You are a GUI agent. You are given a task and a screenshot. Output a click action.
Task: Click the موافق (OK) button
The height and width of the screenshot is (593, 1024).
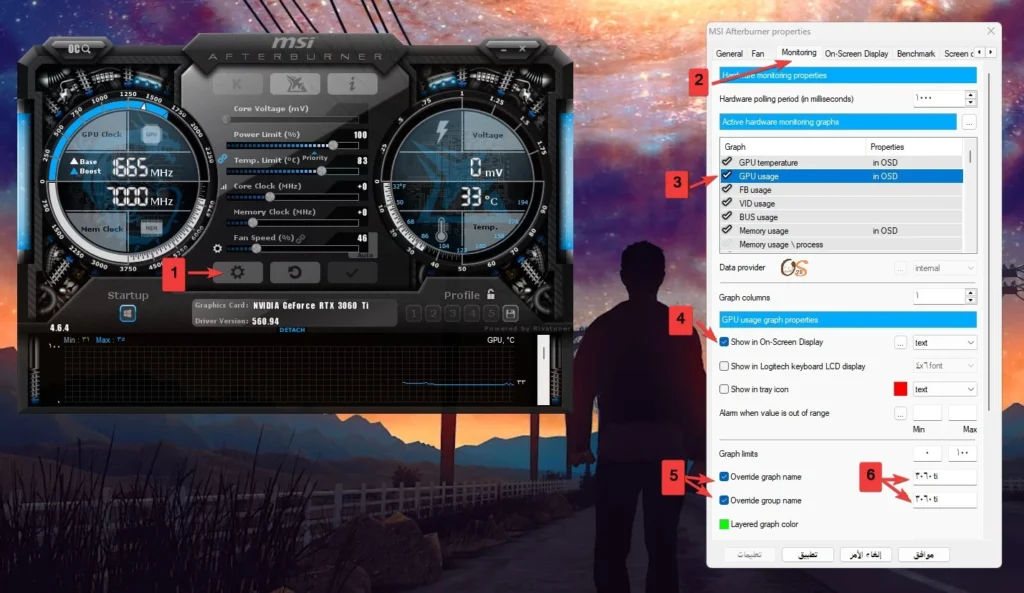[x=923, y=555]
